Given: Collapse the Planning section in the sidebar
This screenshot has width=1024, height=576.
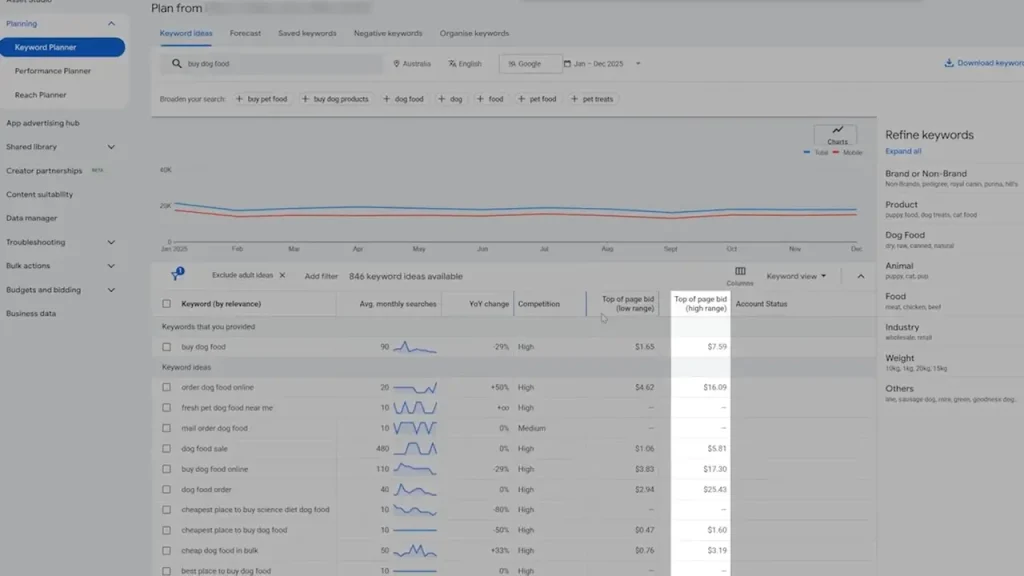Looking at the screenshot, I should pos(110,23).
